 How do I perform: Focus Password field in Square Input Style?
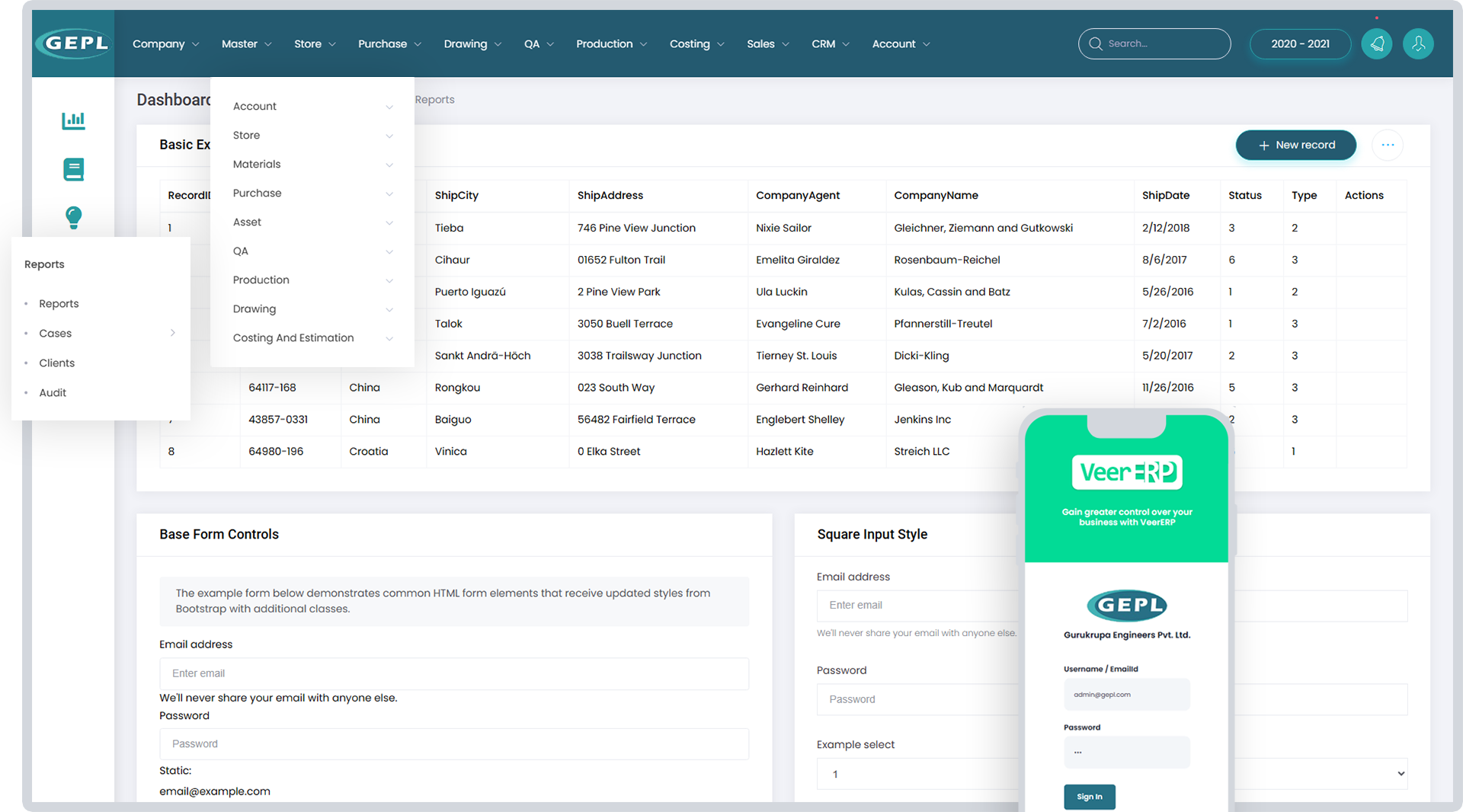[x=917, y=699]
